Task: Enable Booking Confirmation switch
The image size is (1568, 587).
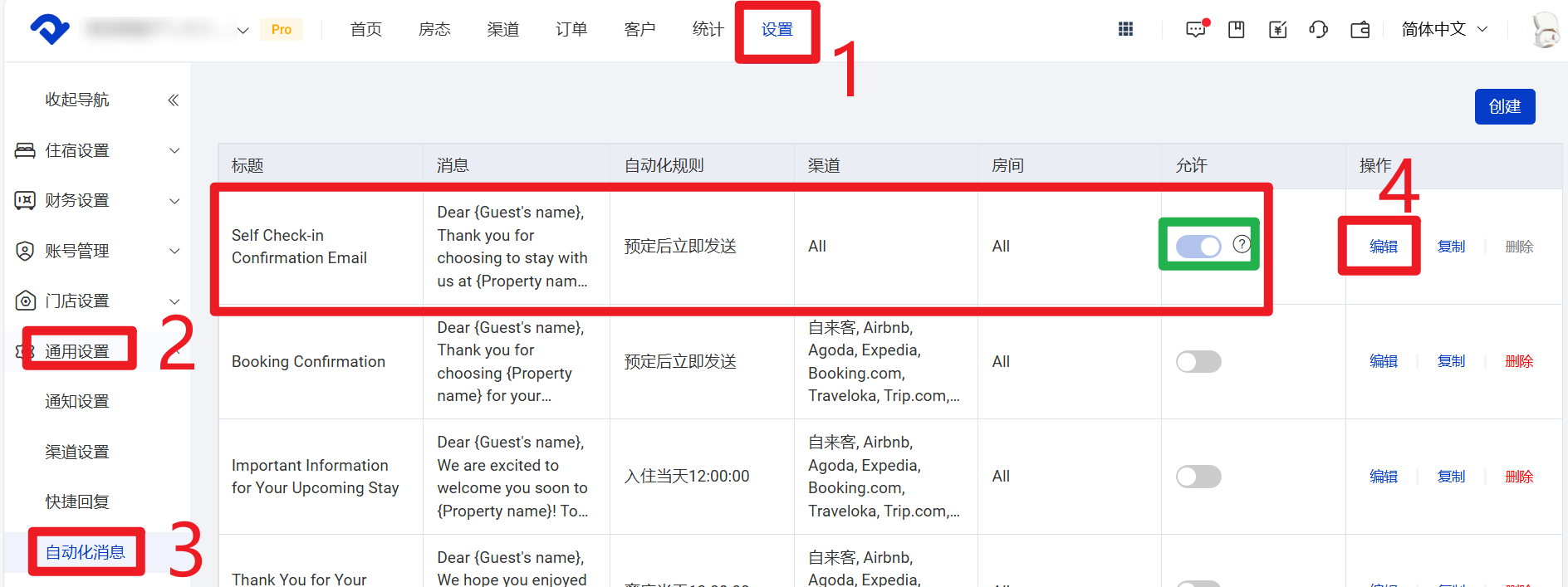Action: click(x=1198, y=361)
